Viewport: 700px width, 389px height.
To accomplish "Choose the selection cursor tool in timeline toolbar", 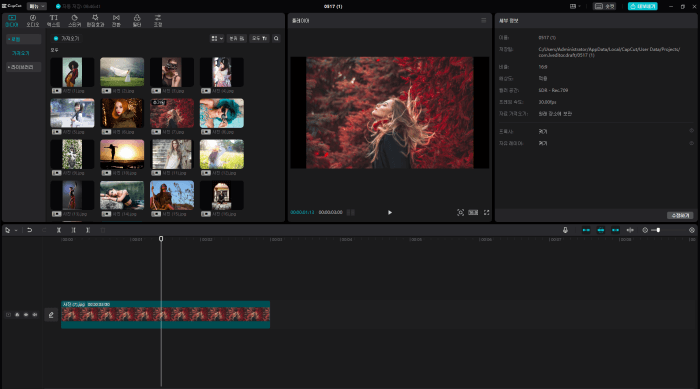I will [8, 230].
